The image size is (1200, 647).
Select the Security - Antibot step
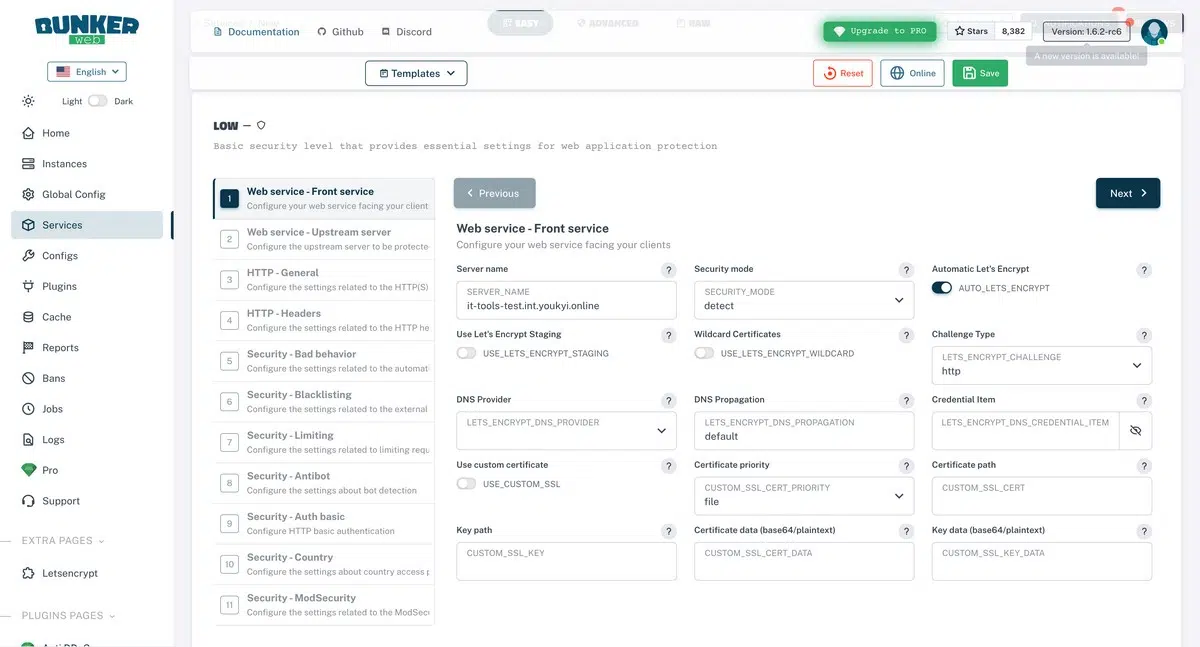pos(324,483)
